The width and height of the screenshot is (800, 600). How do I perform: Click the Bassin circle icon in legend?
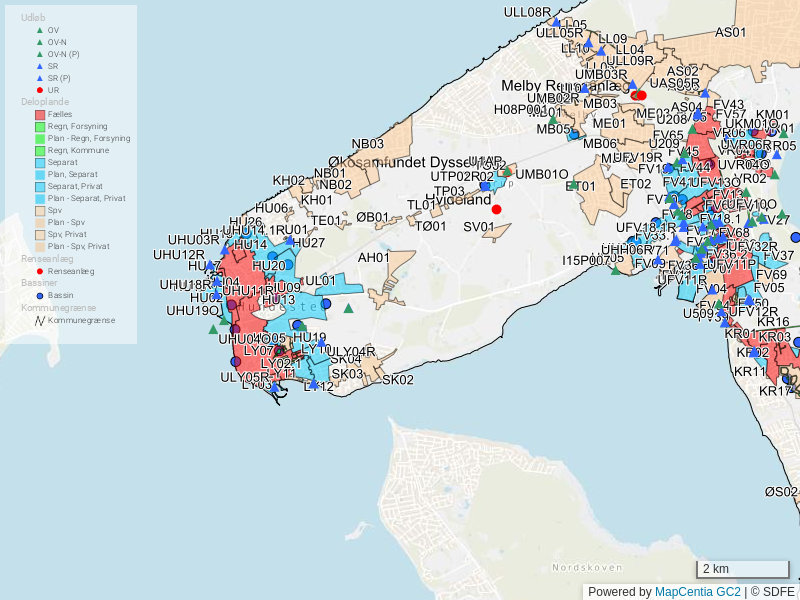click(40, 296)
